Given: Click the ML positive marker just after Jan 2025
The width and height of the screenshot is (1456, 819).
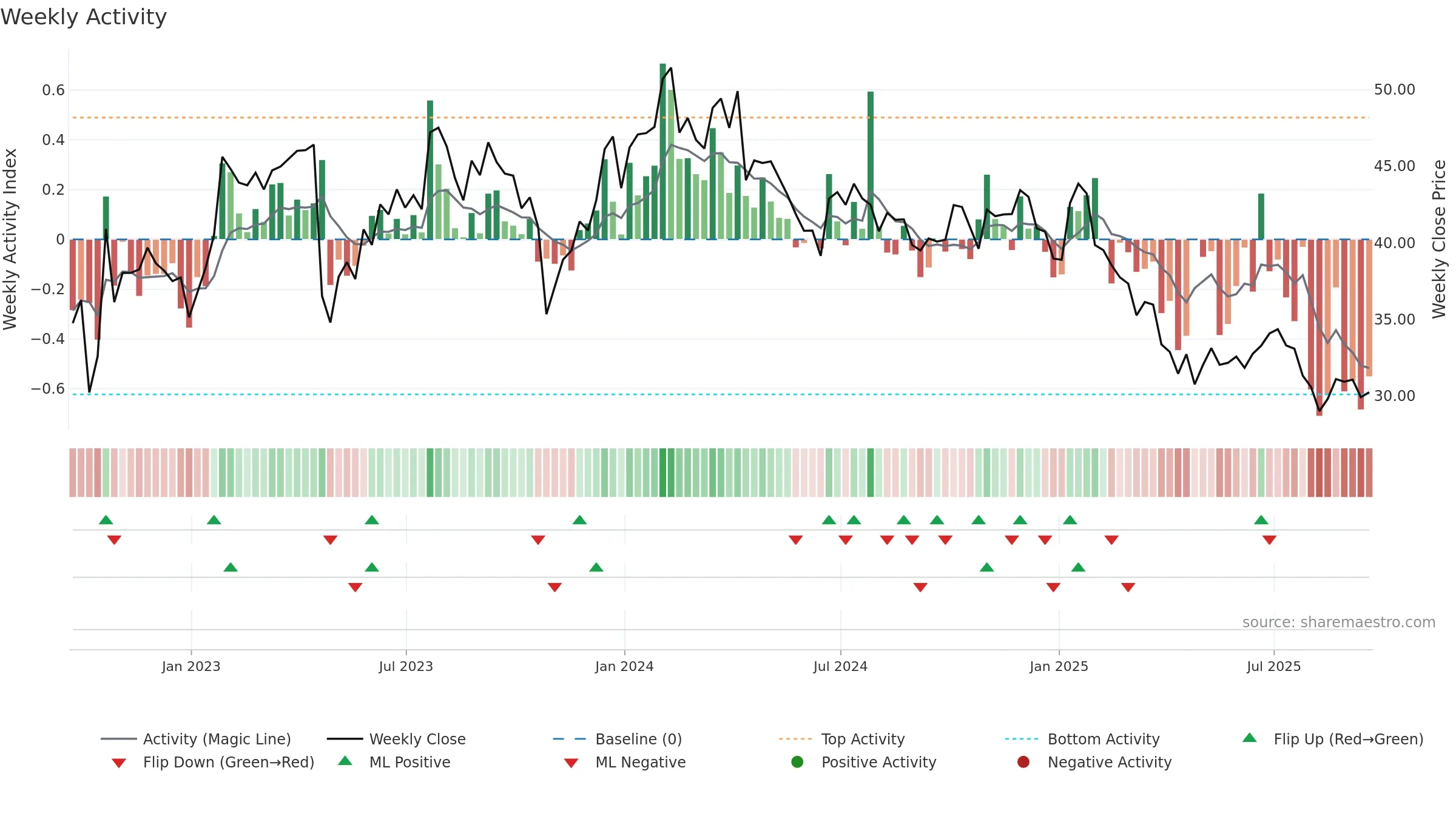Looking at the screenshot, I should point(1078,567).
